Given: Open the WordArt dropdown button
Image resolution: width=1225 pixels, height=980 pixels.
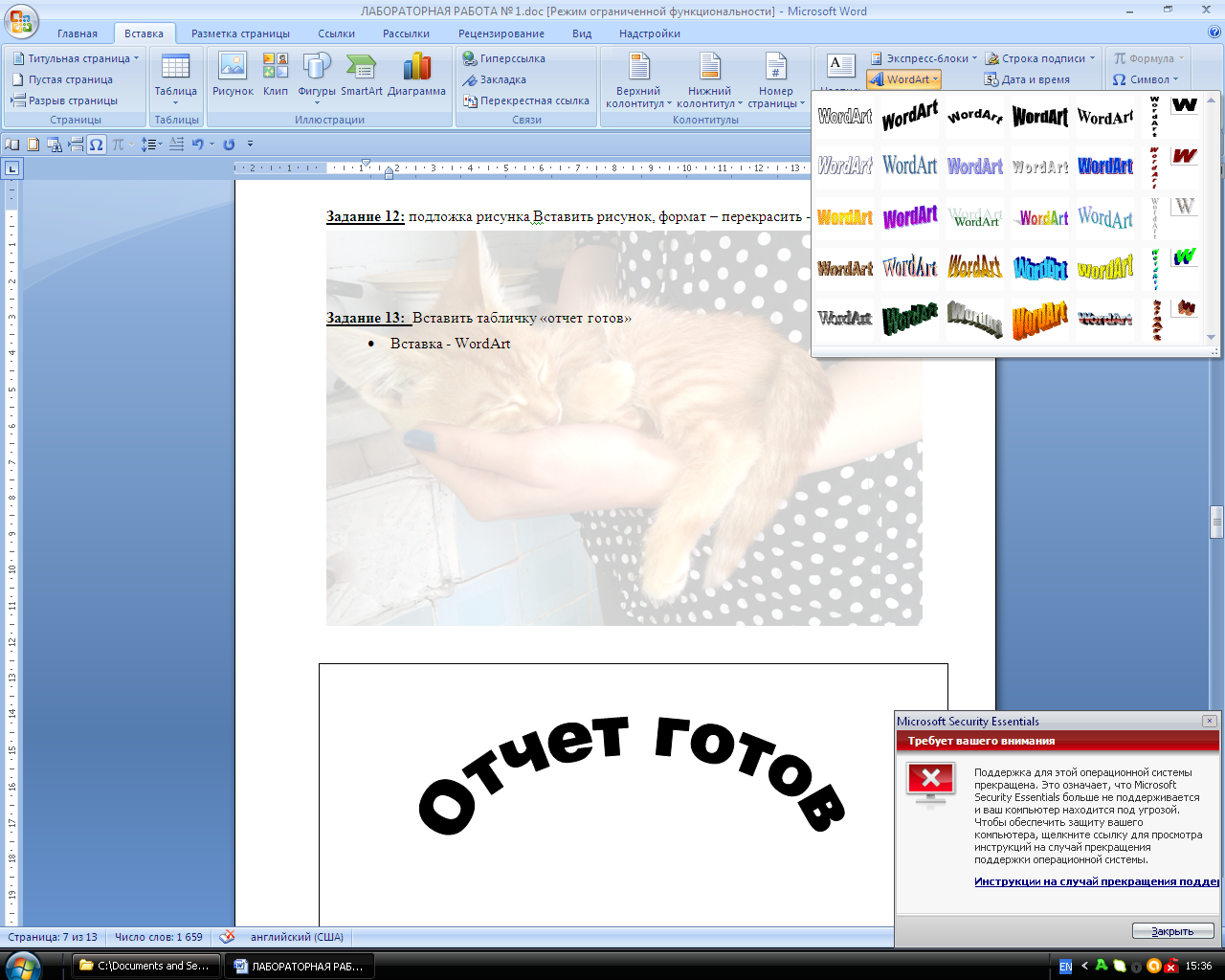Looking at the screenshot, I should (904, 79).
